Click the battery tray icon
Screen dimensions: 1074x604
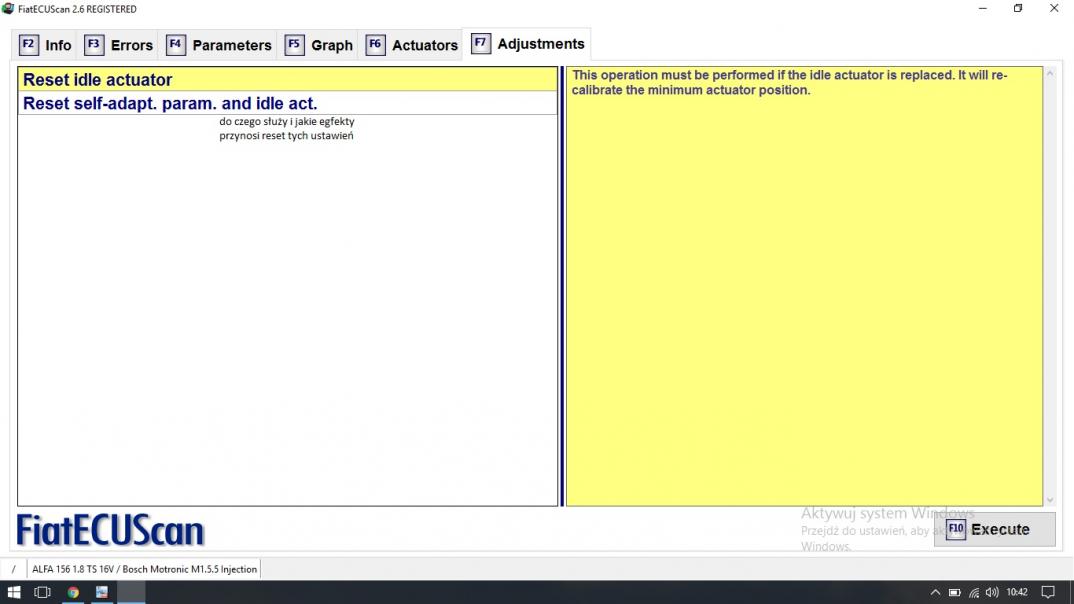(955, 592)
